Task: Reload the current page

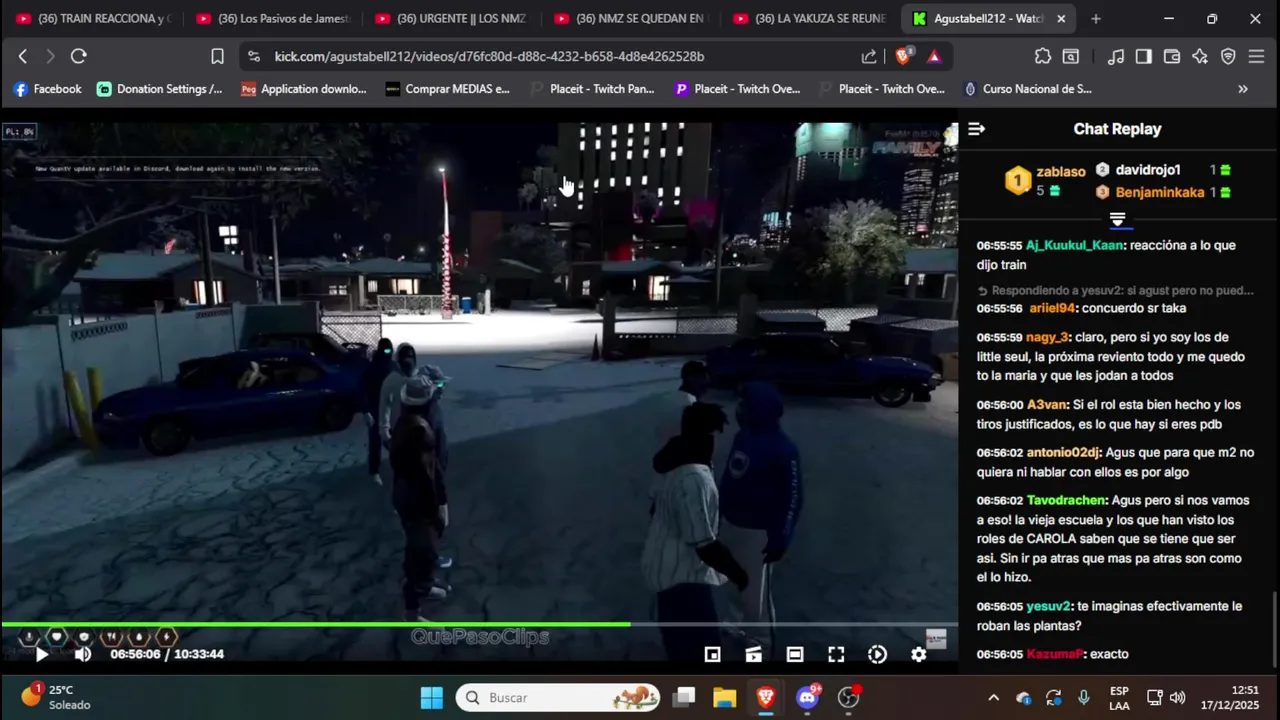Action: pyautogui.click(x=79, y=57)
